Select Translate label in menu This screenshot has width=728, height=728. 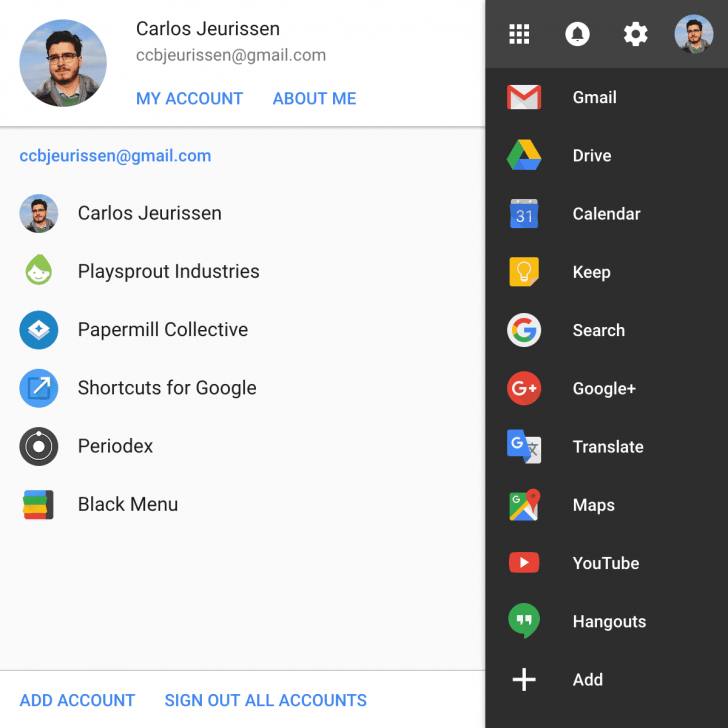608,447
